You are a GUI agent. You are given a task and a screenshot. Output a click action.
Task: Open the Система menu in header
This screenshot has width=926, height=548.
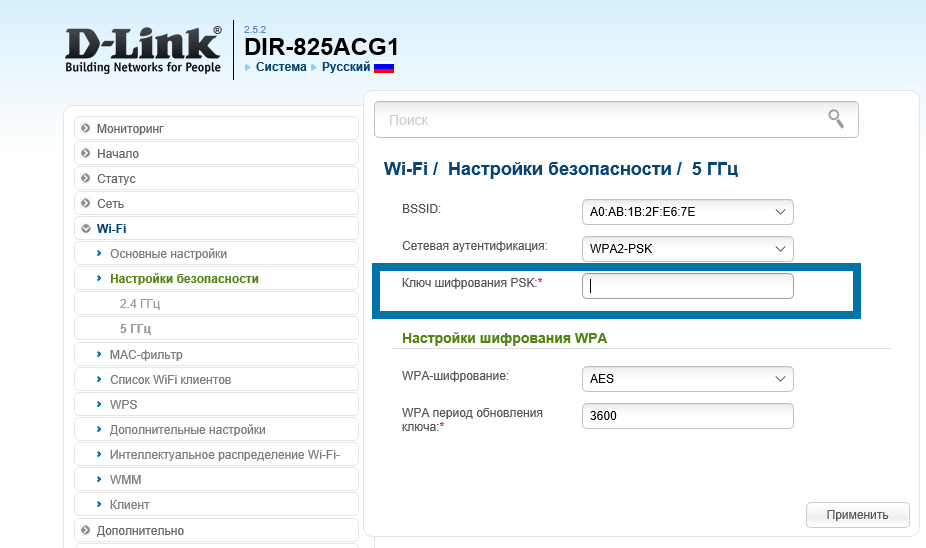[x=281, y=67]
